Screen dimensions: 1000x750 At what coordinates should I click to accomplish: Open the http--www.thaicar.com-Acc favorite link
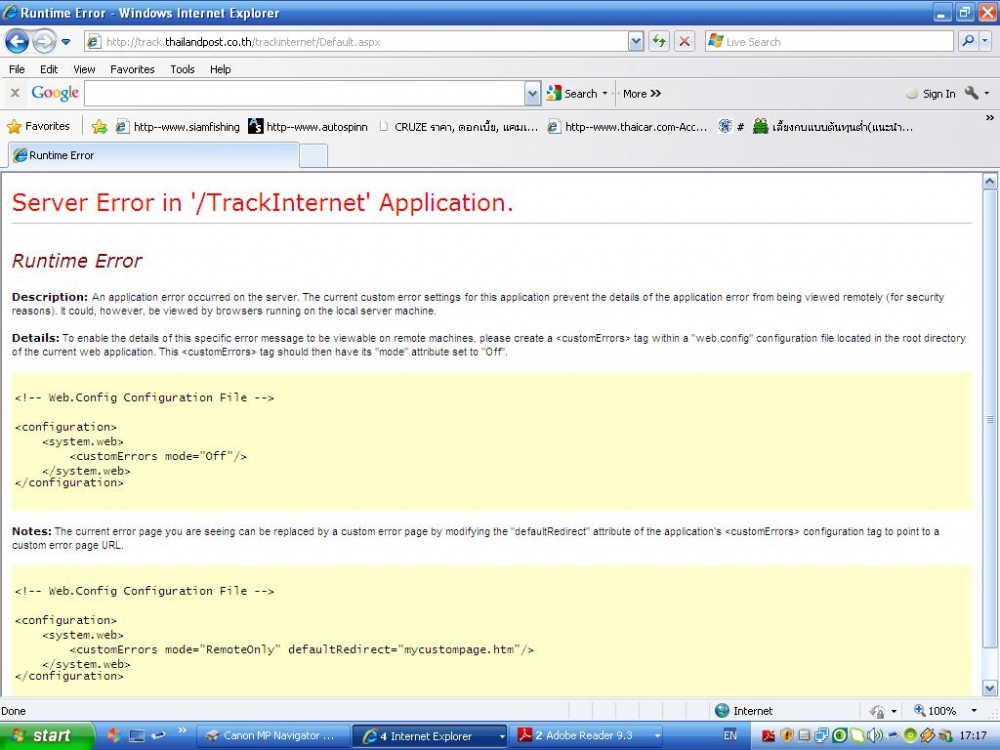pyautogui.click(x=628, y=127)
